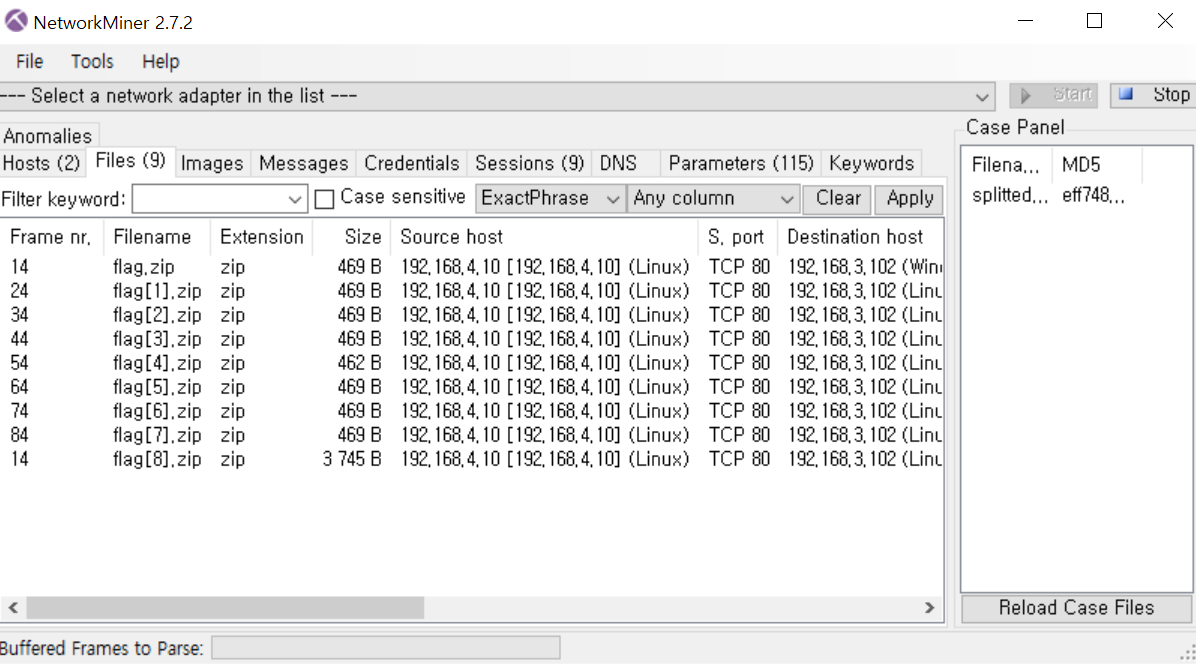Sort by the Size column header
Screen dimensions: 1196x664
pyautogui.click(x=352, y=237)
